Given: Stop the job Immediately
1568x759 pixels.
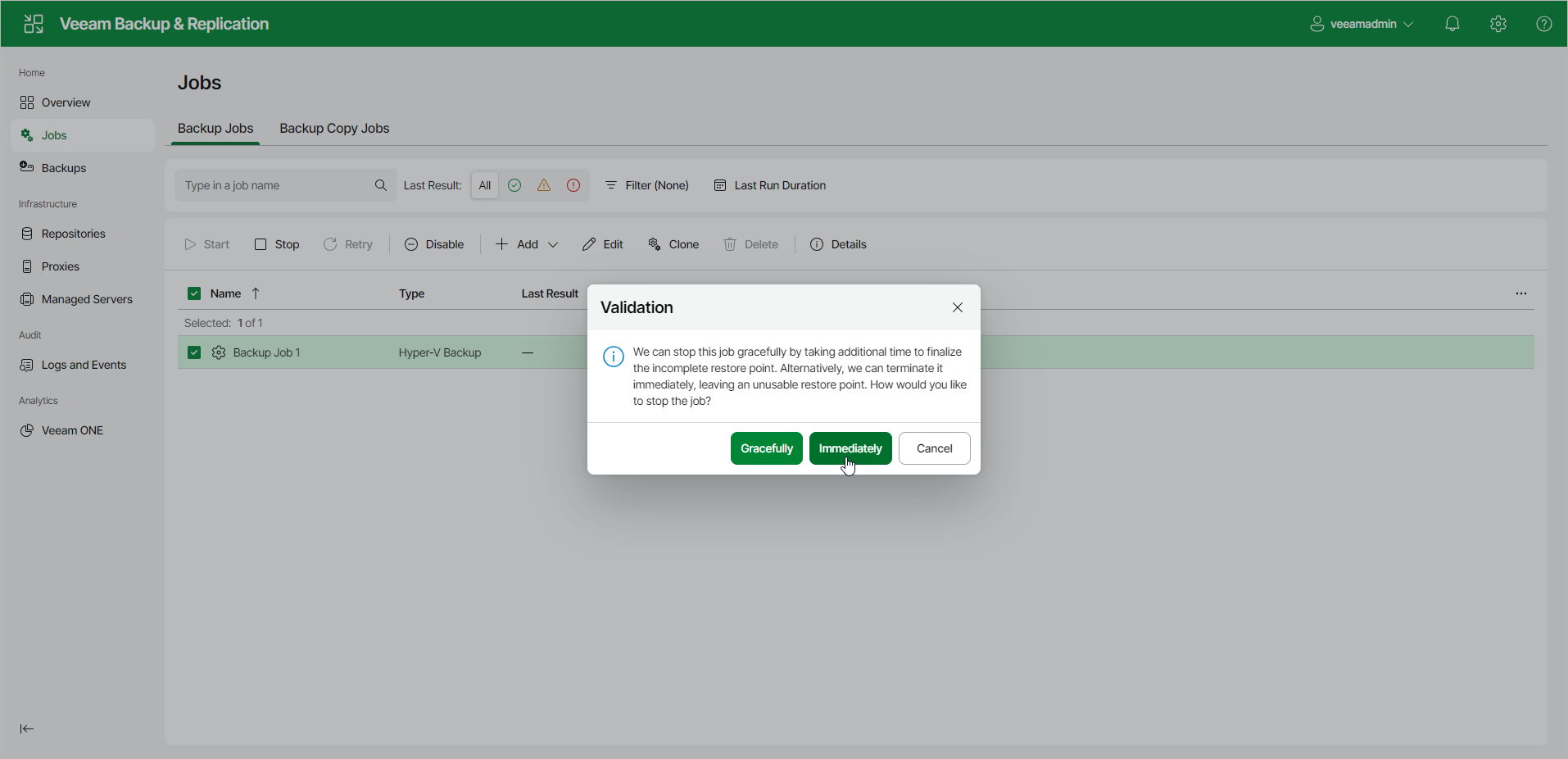Looking at the screenshot, I should tap(850, 448).
